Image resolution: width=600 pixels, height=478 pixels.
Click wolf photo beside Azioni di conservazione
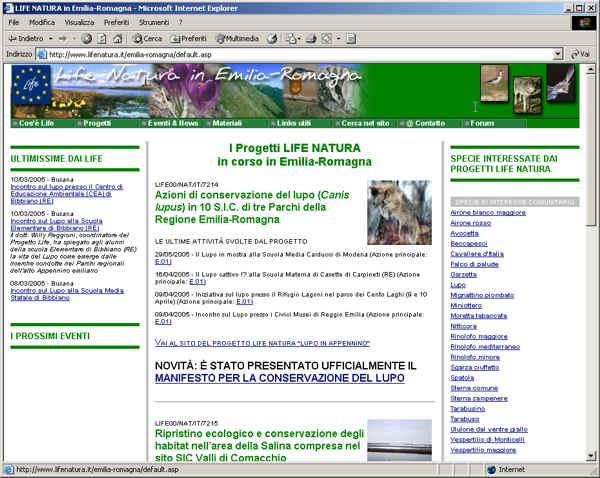(x=399, y=212)
